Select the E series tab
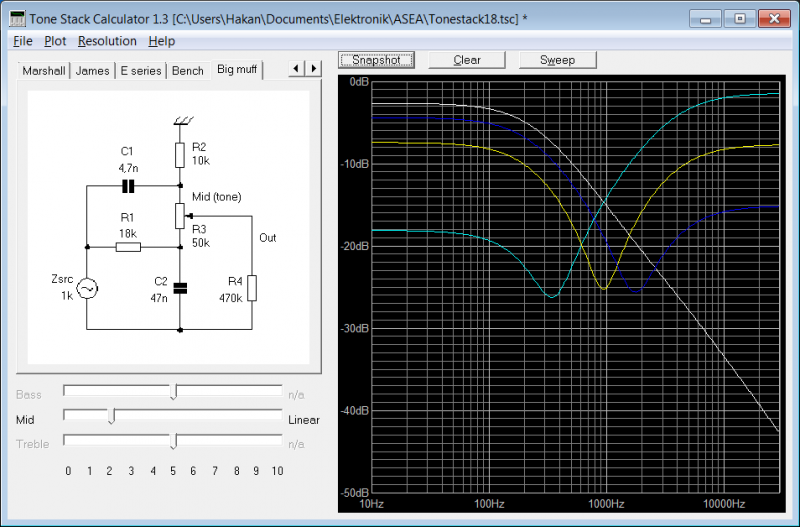Viewport: 800px width, 527px height. 140,71
